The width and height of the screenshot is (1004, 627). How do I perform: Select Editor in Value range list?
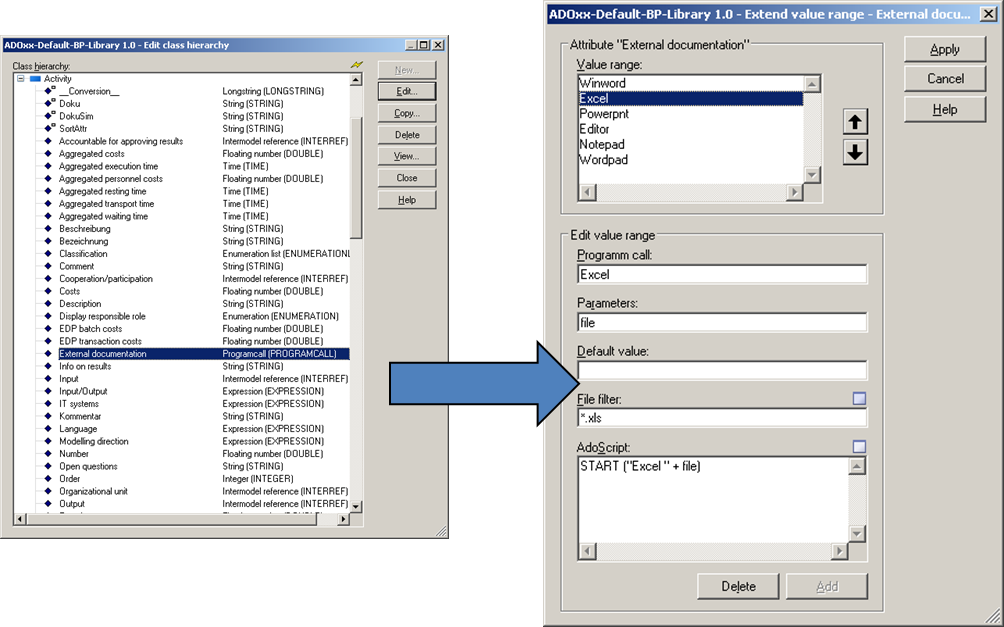tap(691, 129)
